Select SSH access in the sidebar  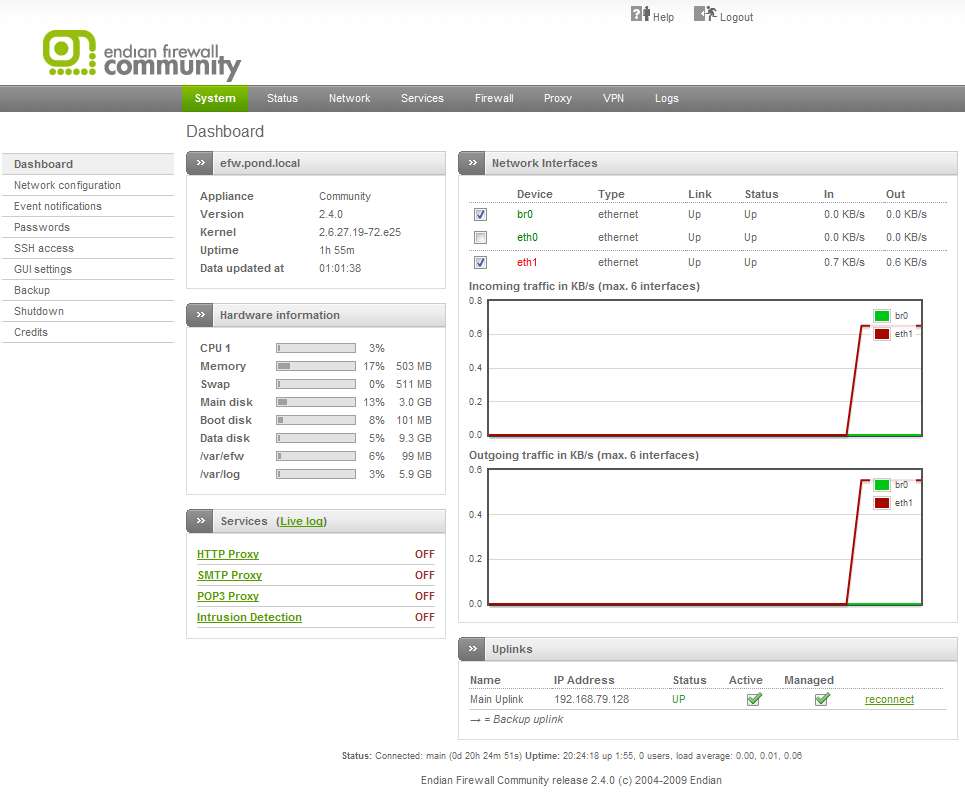[x=44, y=248]
